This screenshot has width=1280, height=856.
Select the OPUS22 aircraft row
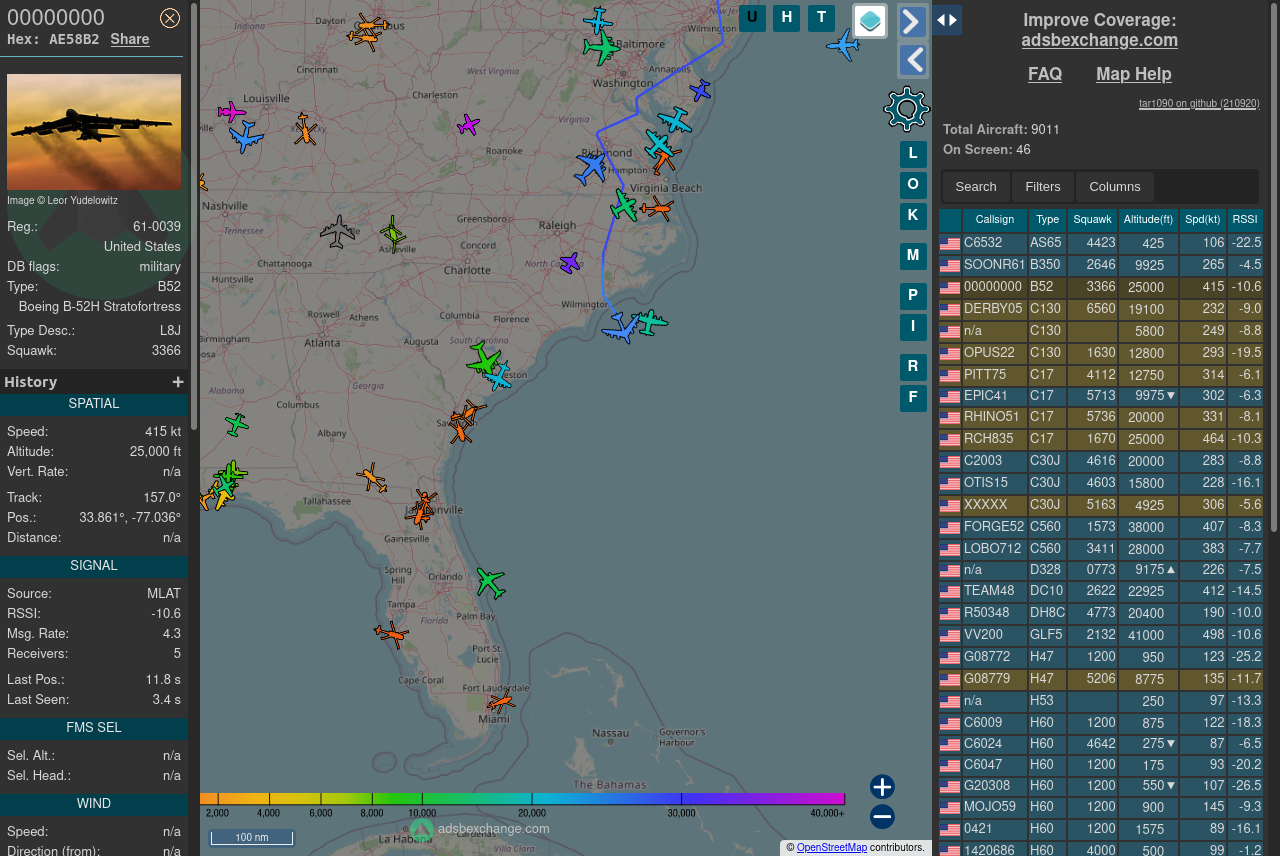pyautogui.click(x=1101, y=353)
